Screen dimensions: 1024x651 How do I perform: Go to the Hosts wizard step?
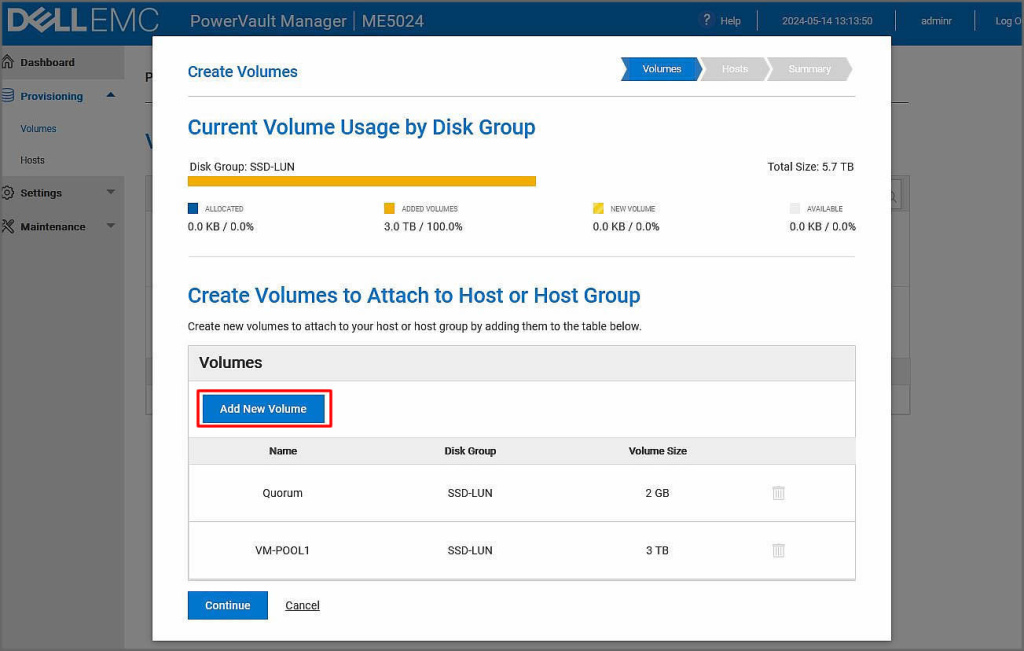click(734, 69)
